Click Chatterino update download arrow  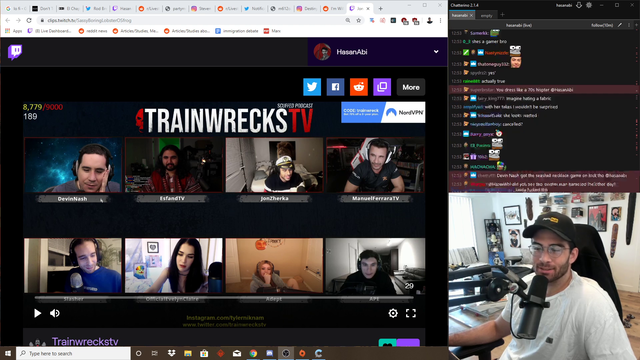point(579,5)
